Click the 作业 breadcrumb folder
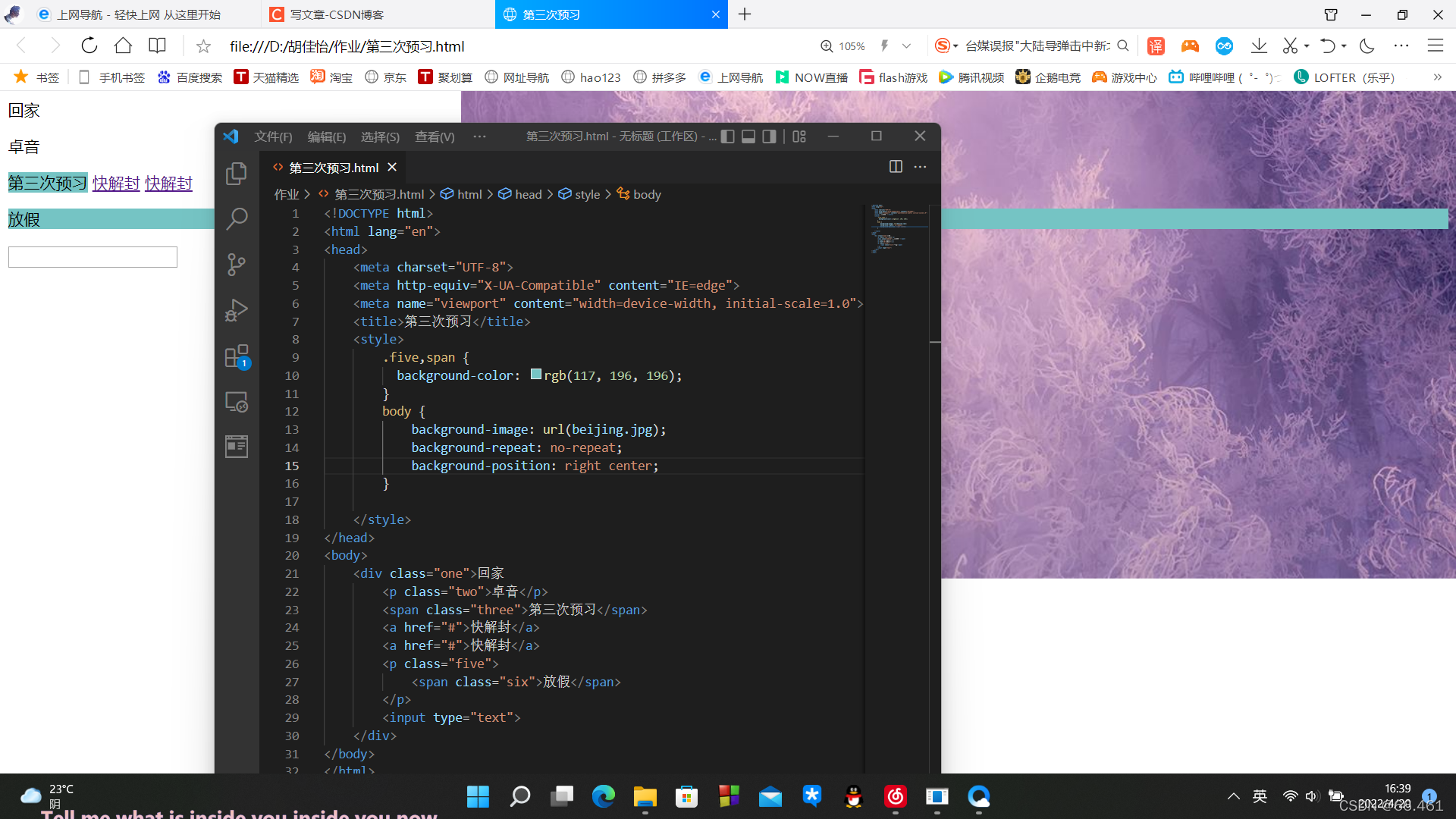Image resolution: width=1456 pixels, height=819 pixels. 286,194
